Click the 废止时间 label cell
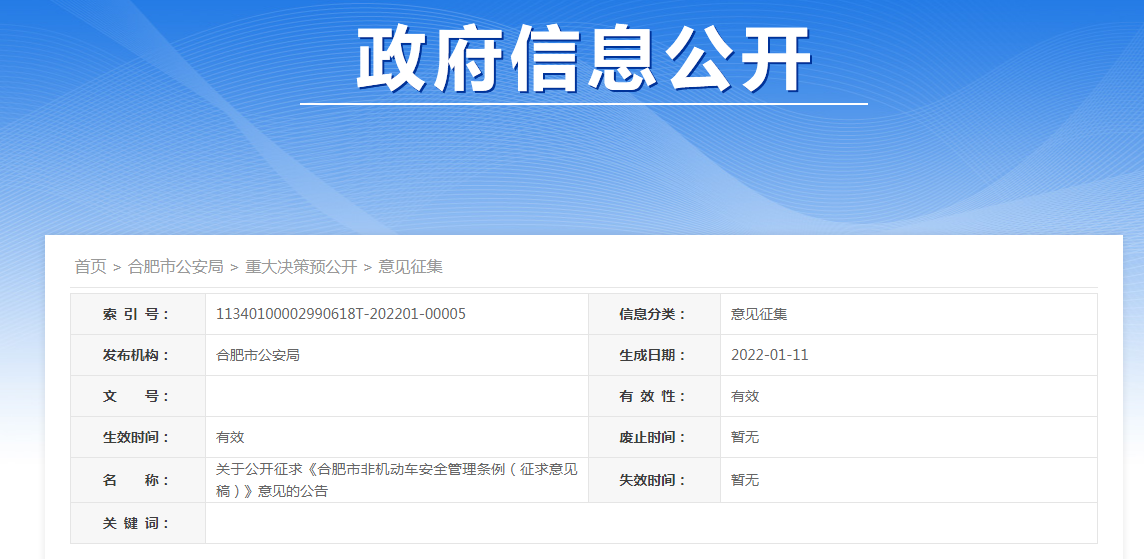This screenshot has width=1144, height=559. (654, 437)
